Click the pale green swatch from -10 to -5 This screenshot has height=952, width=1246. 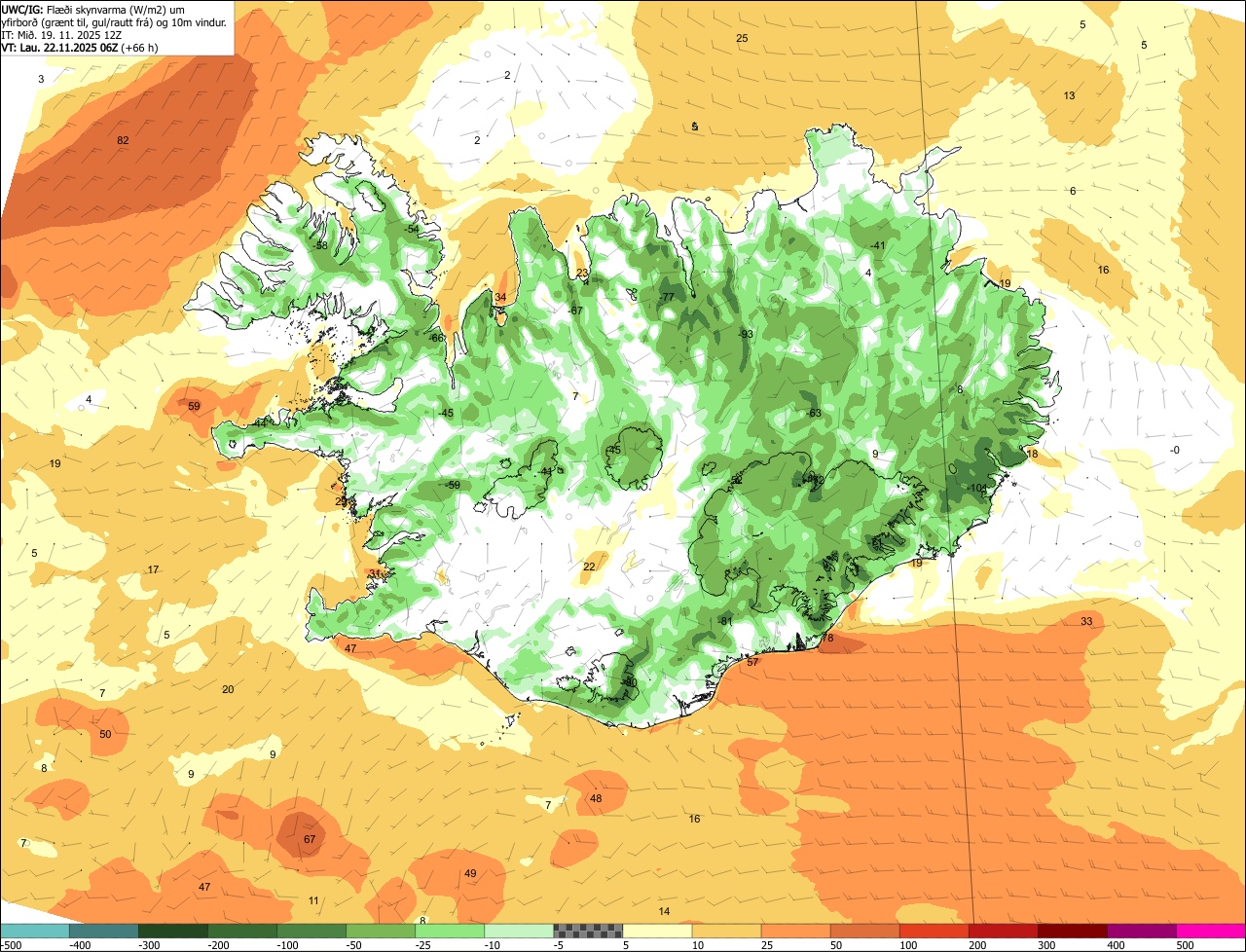tap(519, 931)
